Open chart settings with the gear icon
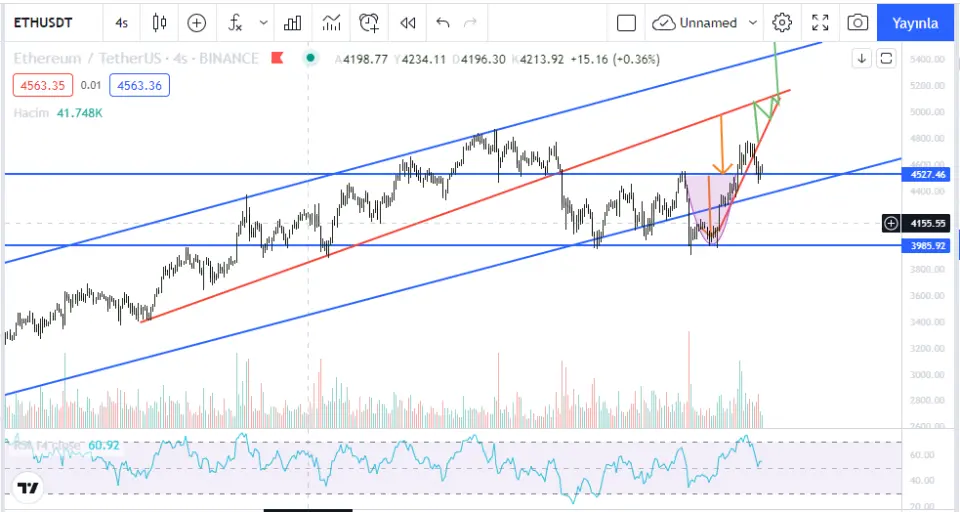Screen dimensions: 960x512 click(782, 23)
